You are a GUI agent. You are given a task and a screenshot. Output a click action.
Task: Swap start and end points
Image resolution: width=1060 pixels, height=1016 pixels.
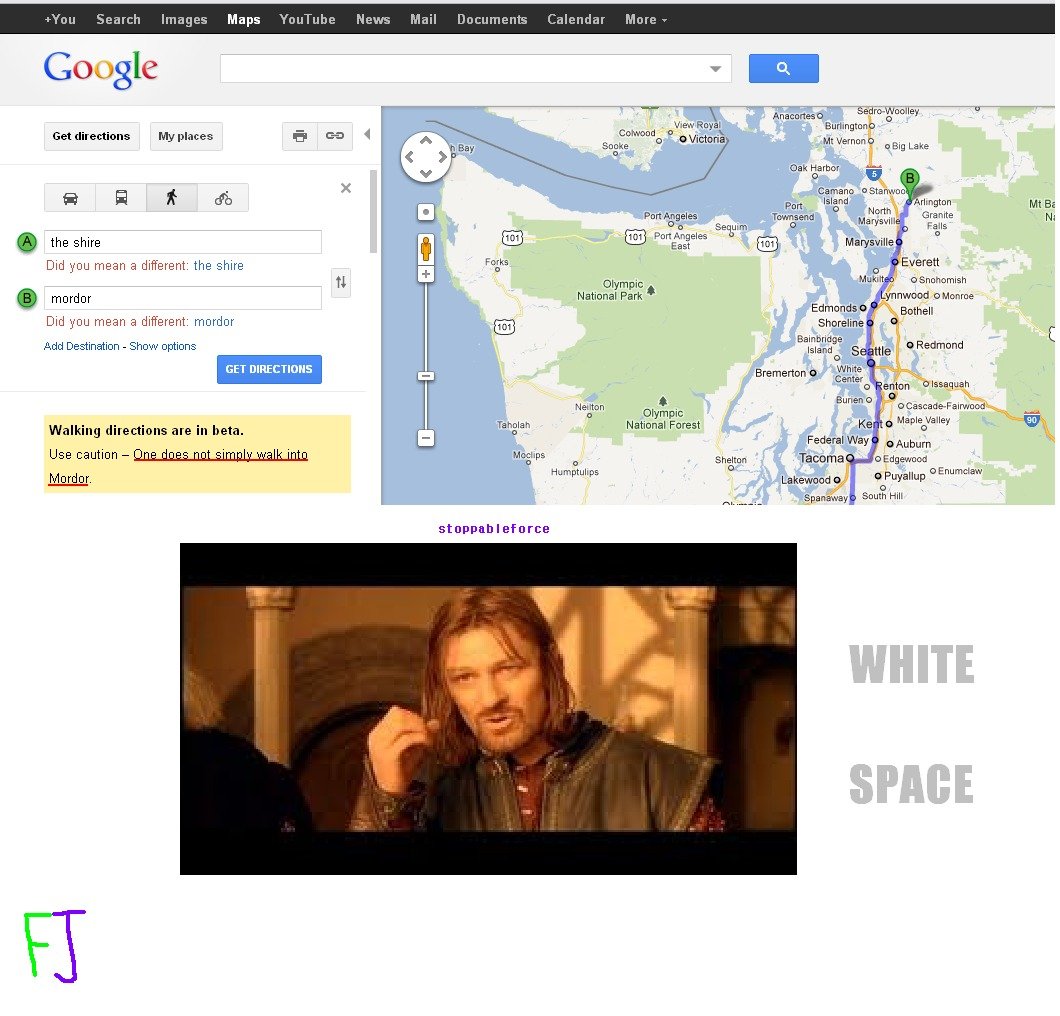(x=341, y=283)
